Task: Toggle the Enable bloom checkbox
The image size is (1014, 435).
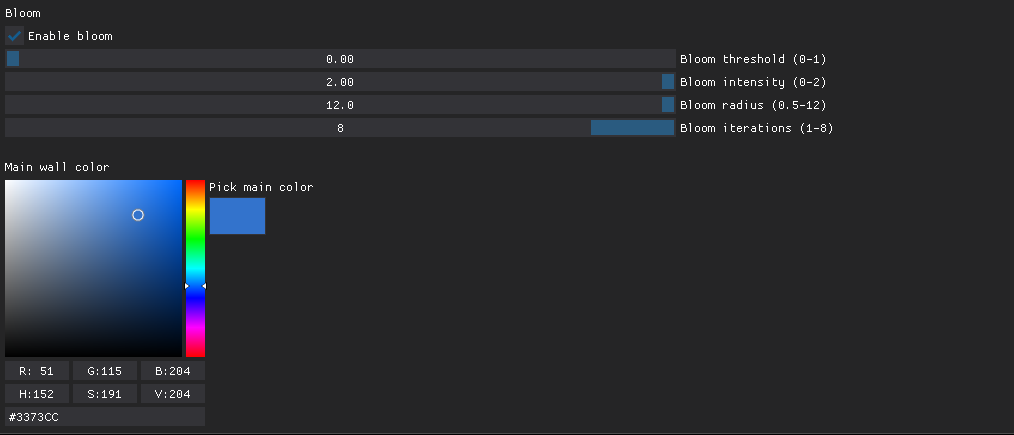Action: pyautogui.click(x=14, y=36)
